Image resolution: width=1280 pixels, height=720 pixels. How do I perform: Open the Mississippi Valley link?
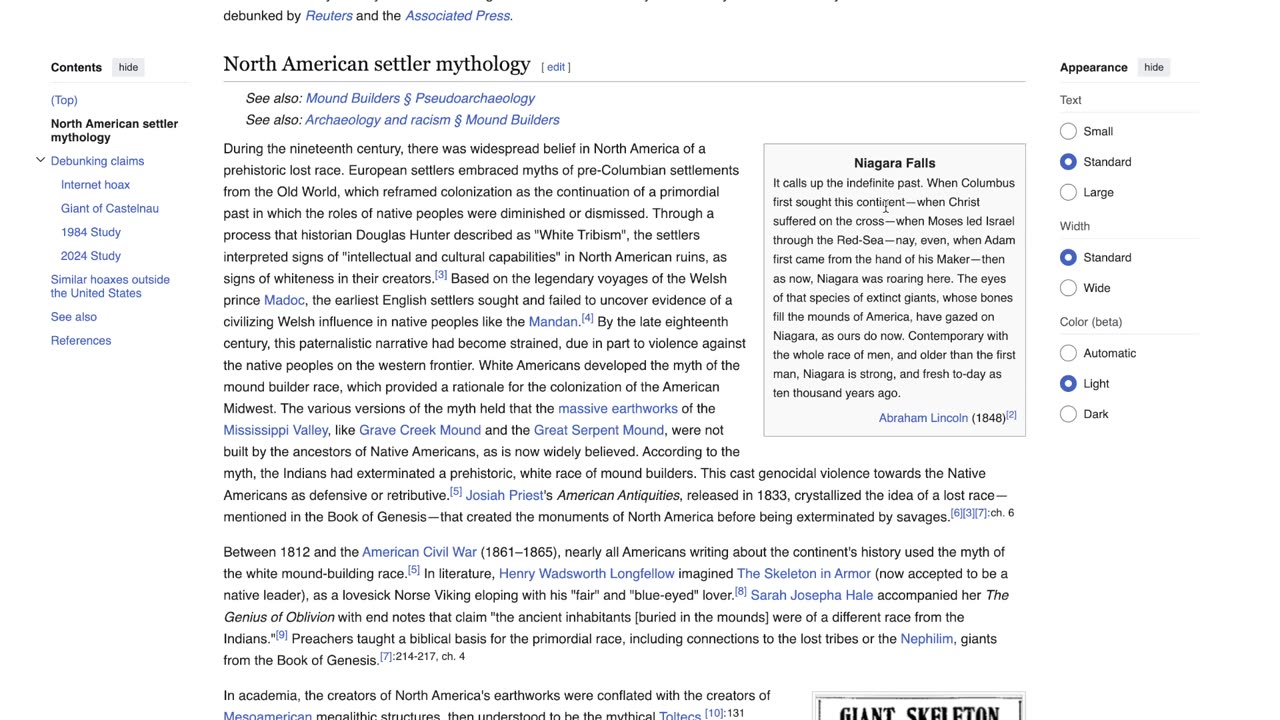coord(275,430)
